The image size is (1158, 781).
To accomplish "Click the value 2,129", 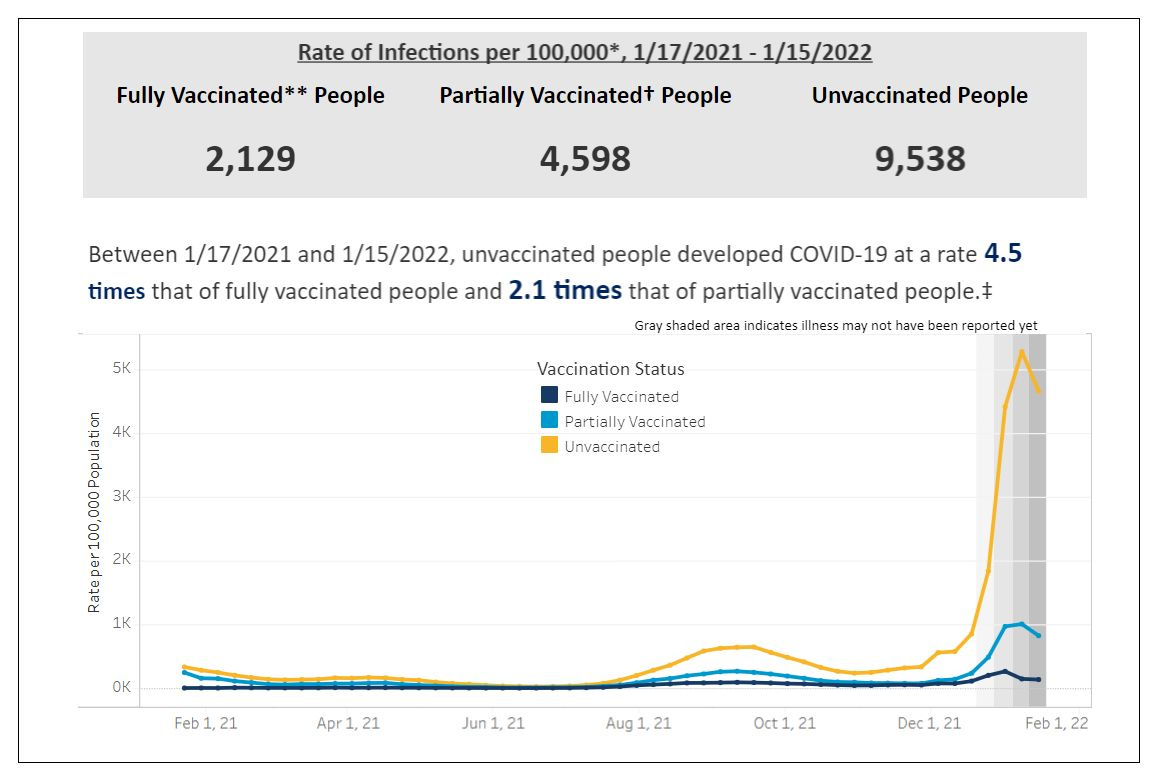I will point(250,159).
